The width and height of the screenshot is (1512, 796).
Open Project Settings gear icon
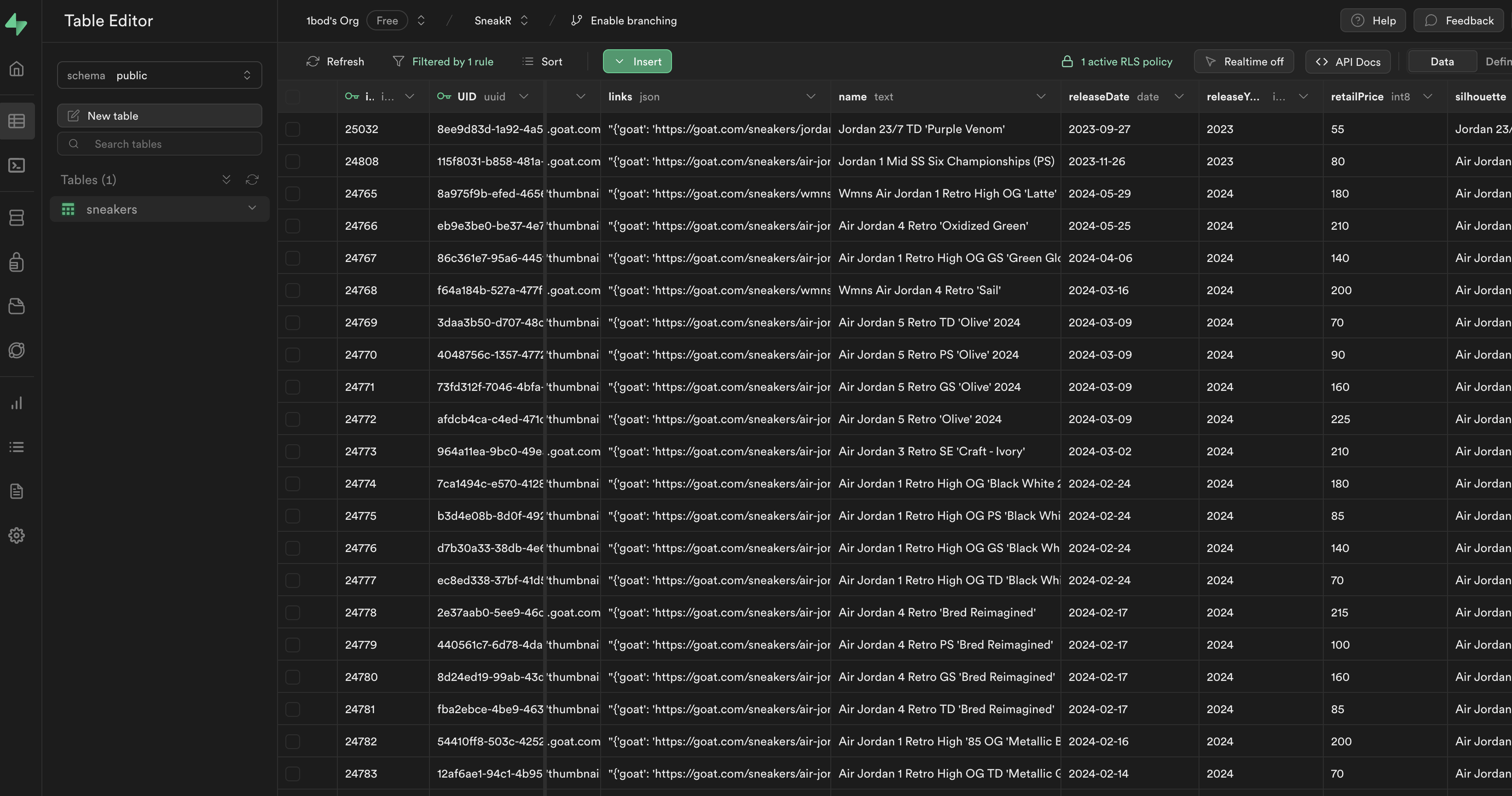tap(17, 535)
